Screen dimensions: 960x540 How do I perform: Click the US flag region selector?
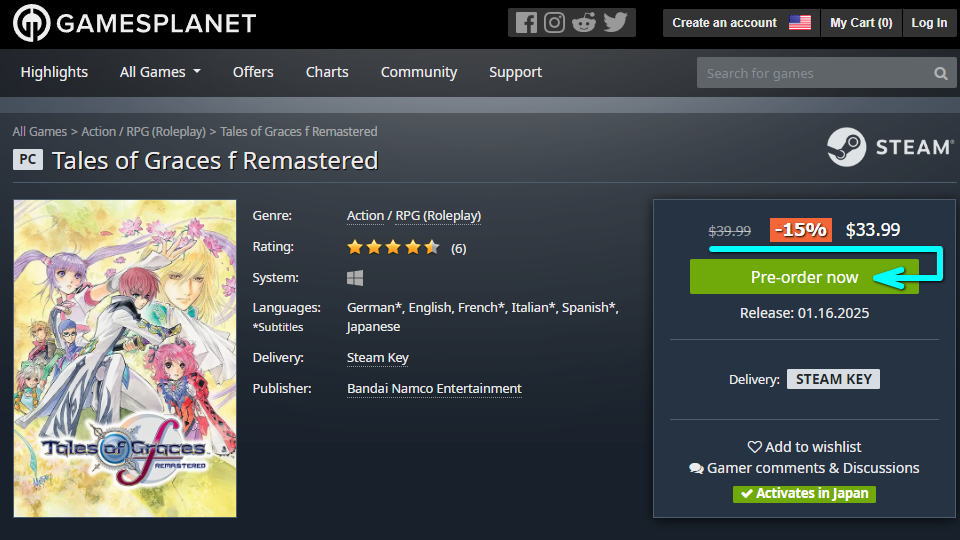tap(800, 23)
